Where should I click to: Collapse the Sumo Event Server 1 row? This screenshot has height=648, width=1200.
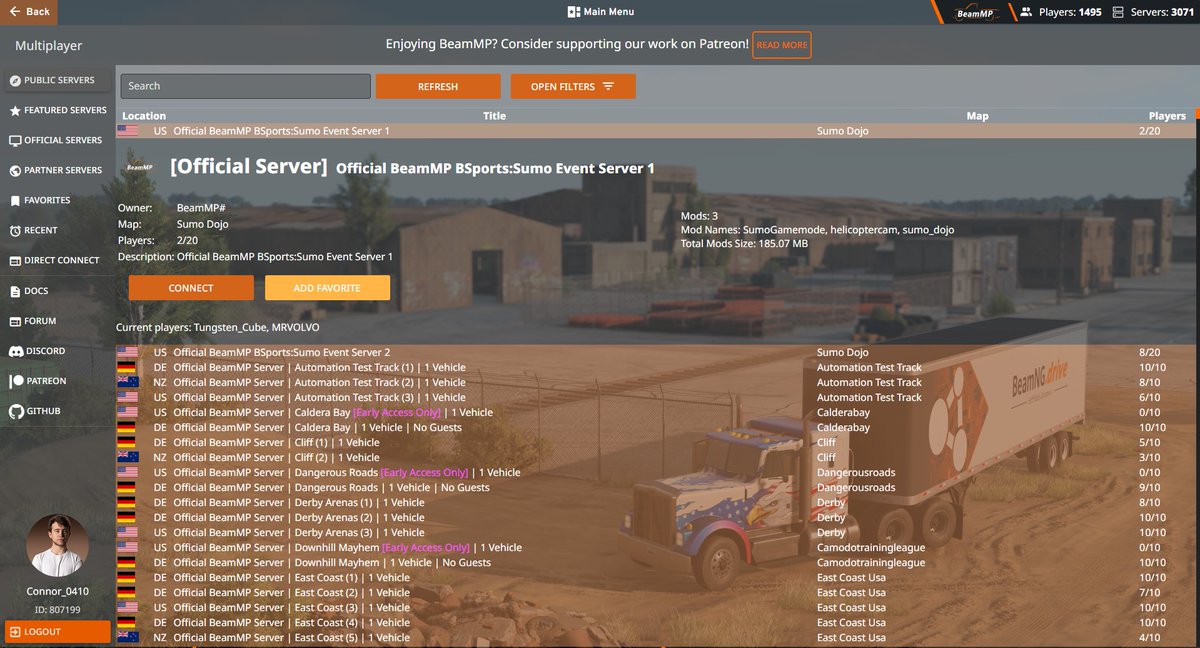(655, 131)
